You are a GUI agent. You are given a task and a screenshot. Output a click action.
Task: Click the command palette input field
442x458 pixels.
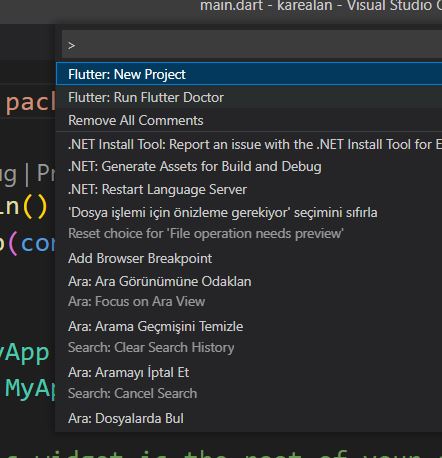(x=252, y=45)
